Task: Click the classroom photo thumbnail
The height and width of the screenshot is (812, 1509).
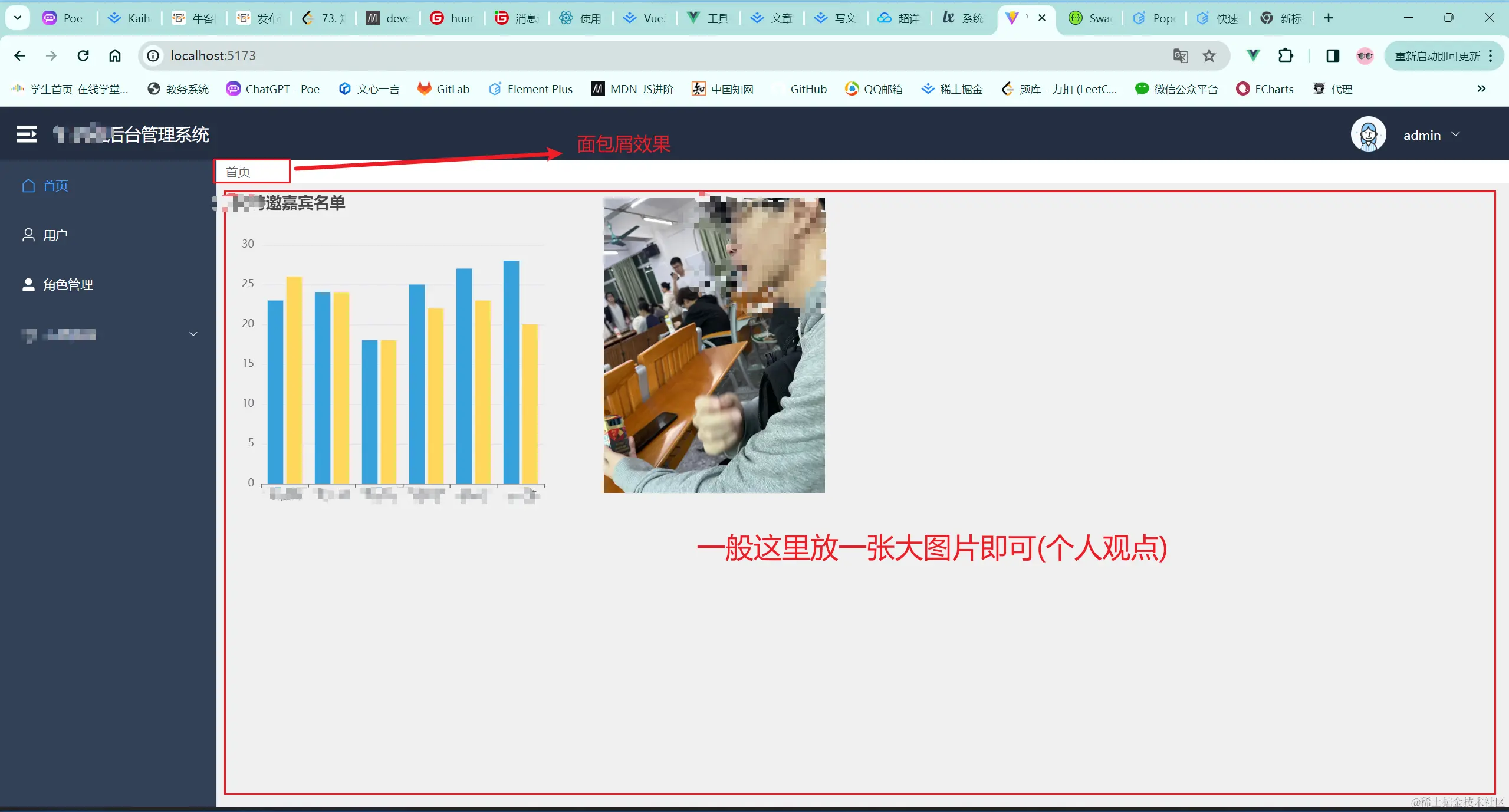Action: (714, 345)
